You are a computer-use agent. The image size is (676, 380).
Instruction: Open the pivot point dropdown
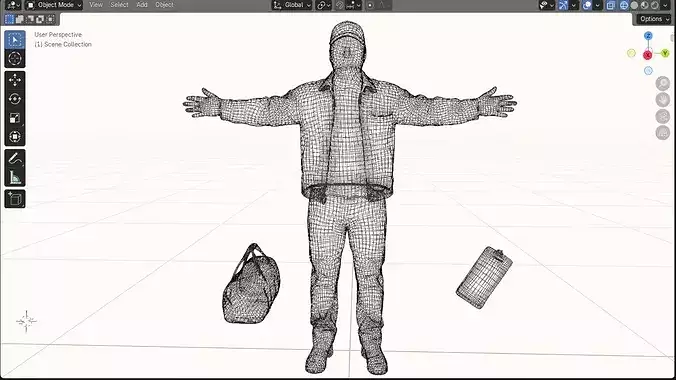pyautogui.click(x=324, y=5)
